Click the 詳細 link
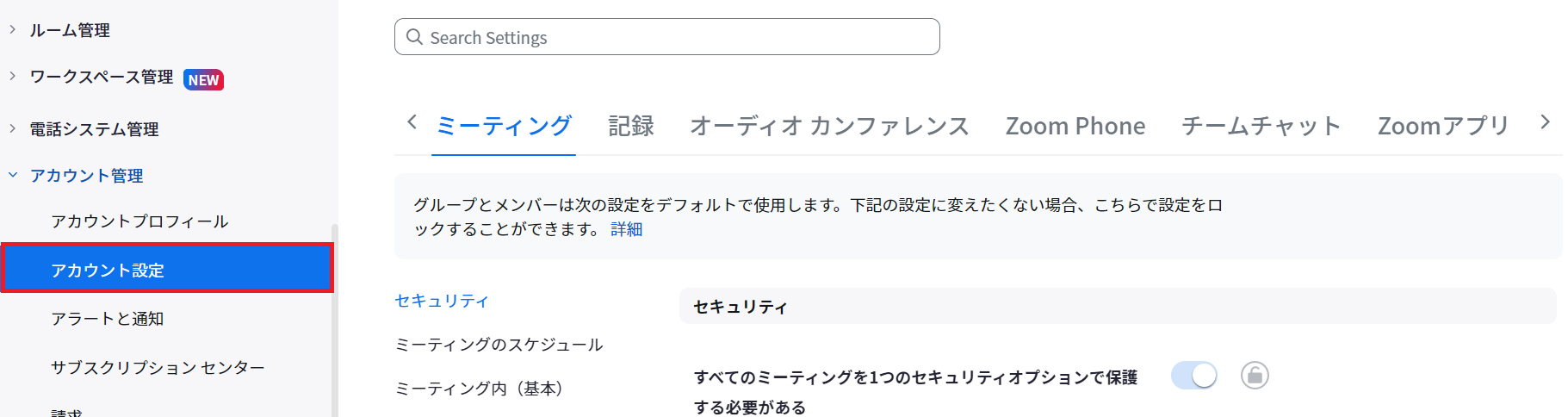This screenshot has width=1568, height=417. (627, 229)
